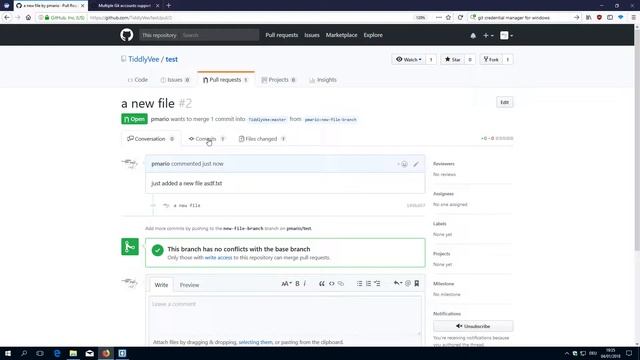
Task: Open the Windows Start menu
Action: [8, 353]
